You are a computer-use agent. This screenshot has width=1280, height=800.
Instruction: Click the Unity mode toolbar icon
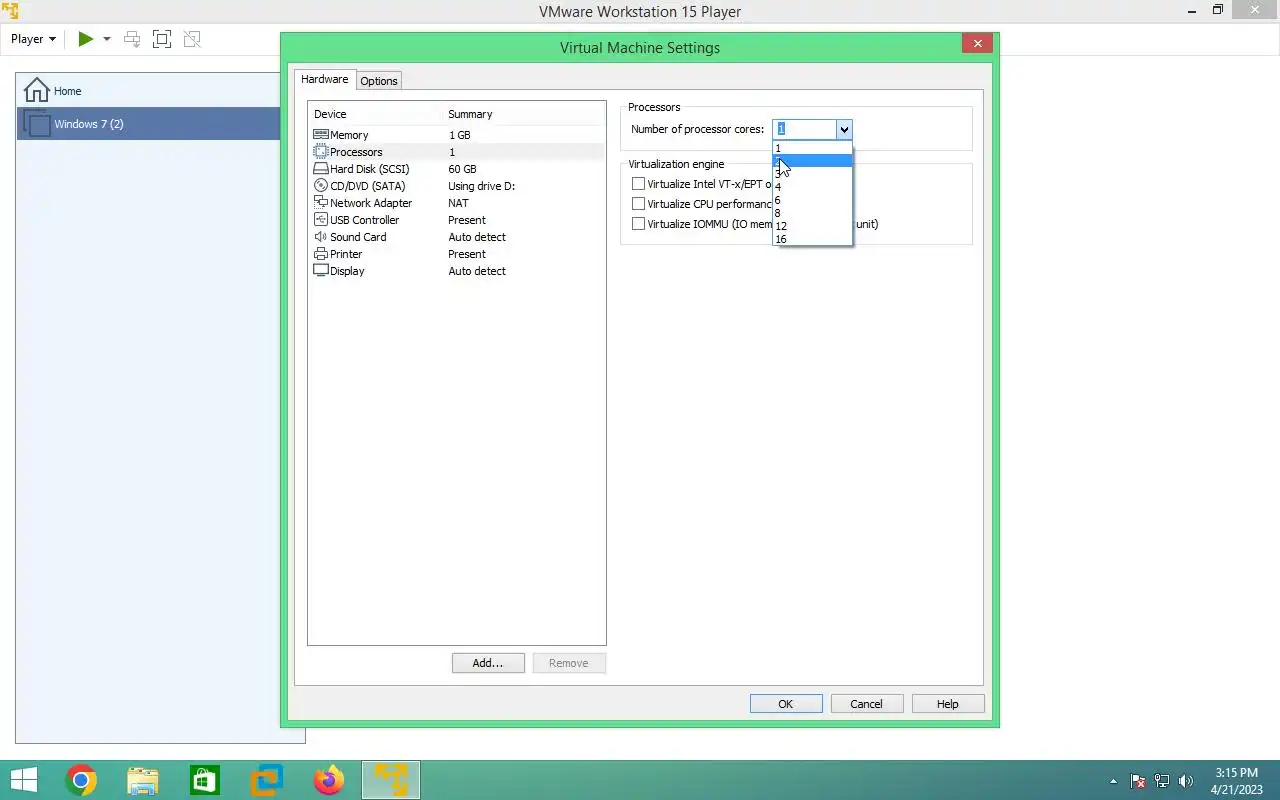click(192, 39)
